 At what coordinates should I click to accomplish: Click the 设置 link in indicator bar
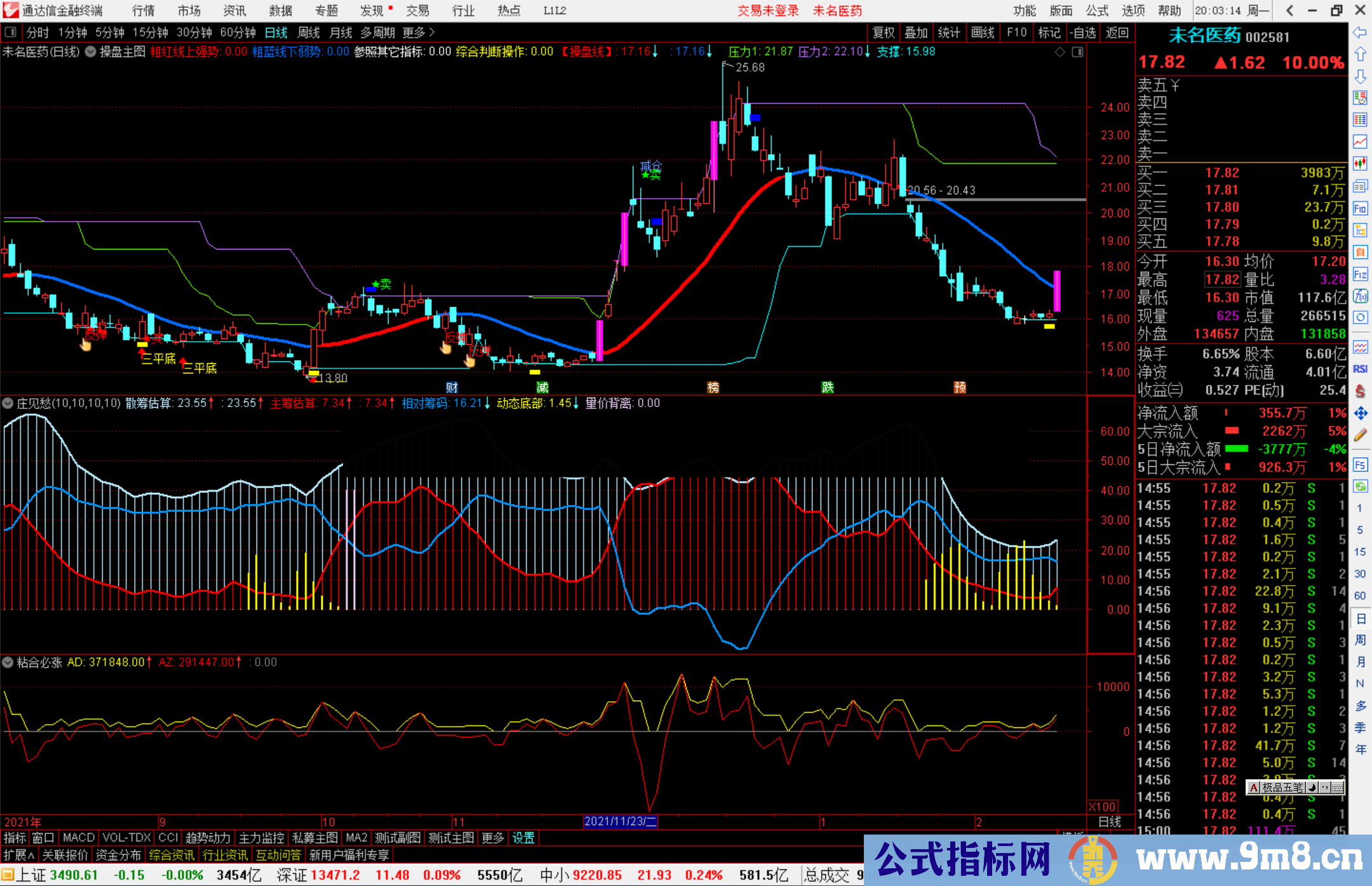click(x=523, y=838)
